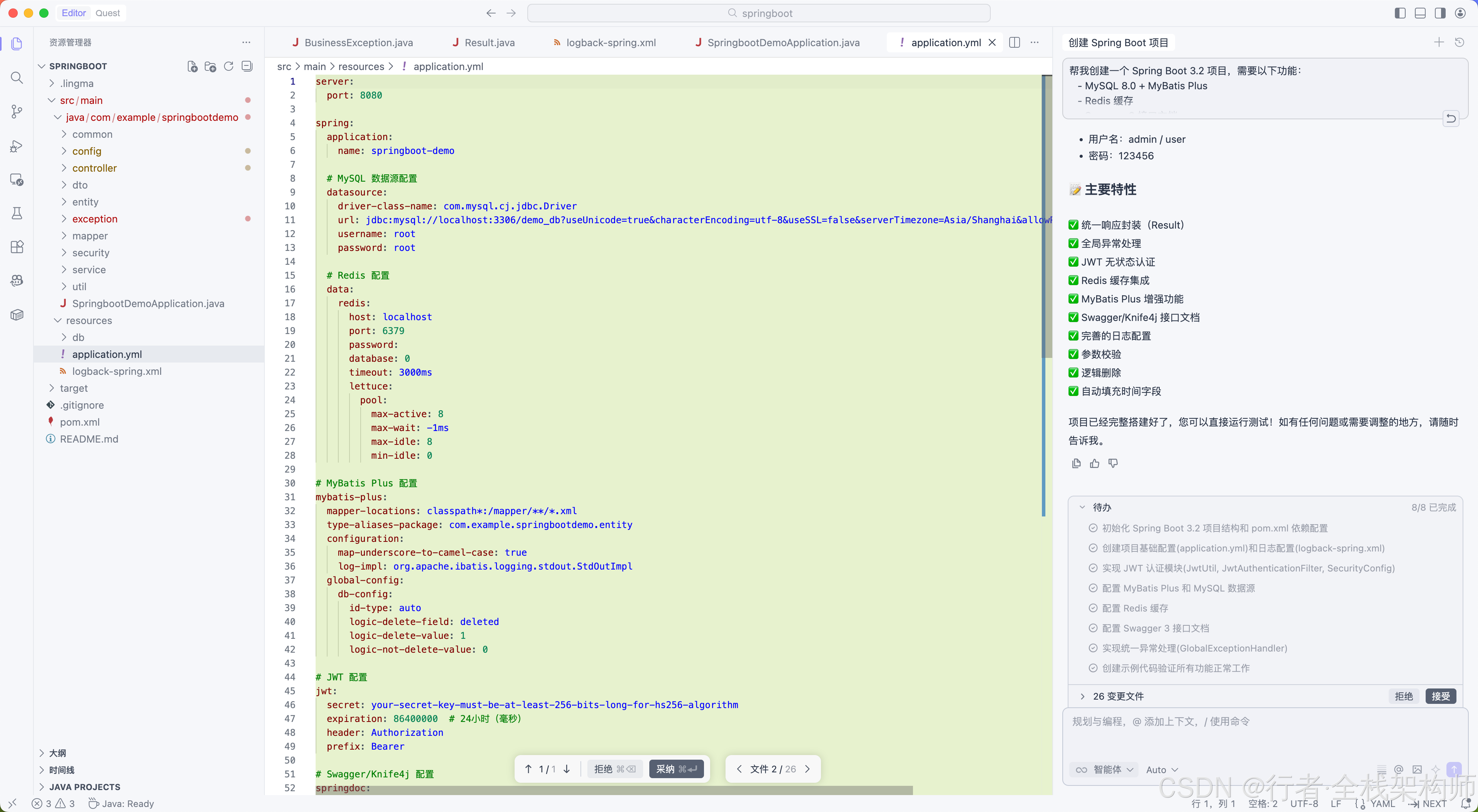
Task: Expand the controller folder
Action: [94, 168]
